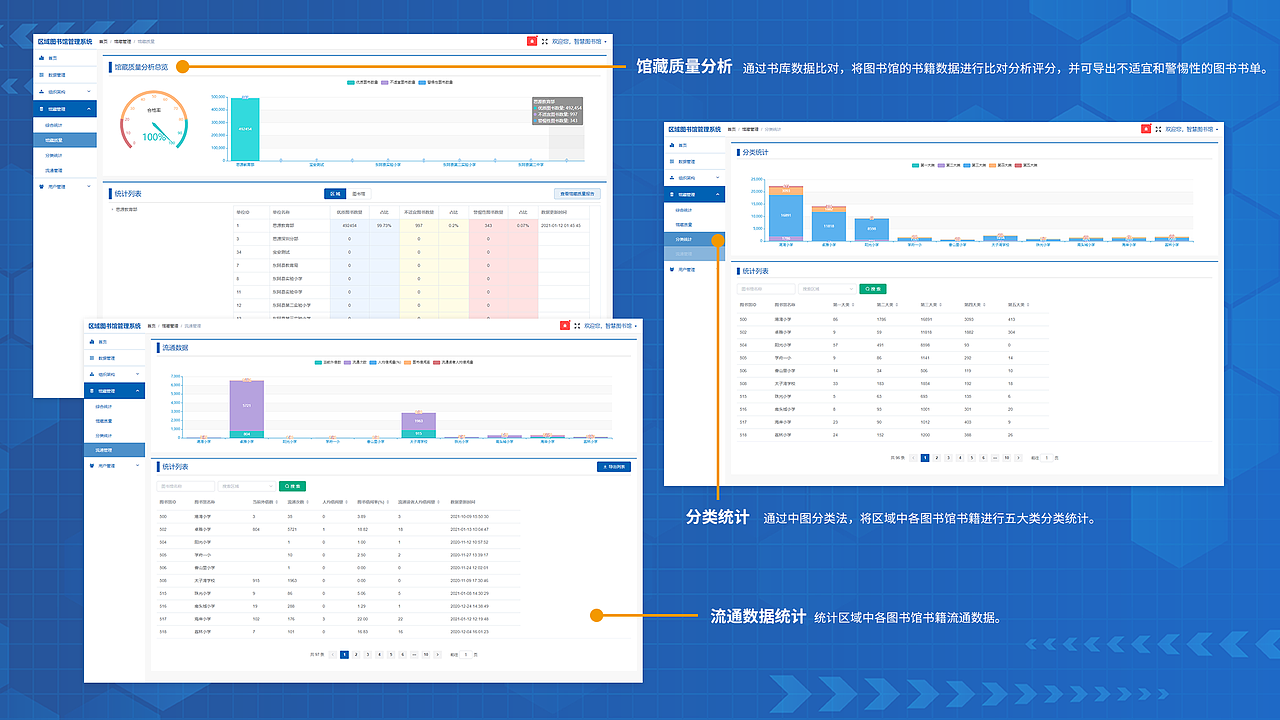Expand 用户管理 in the 流通数据 window sidebar
Viewport: 1280px width, 720px height.
(138, 465)
